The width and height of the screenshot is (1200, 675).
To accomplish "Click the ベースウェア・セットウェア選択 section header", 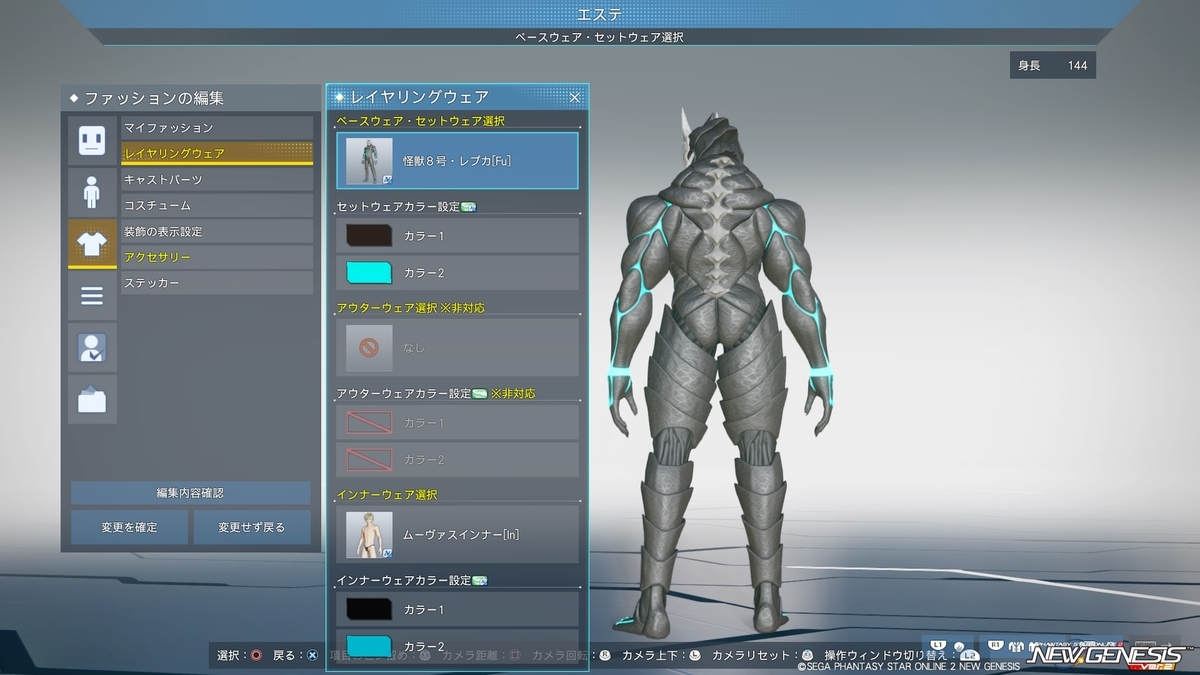I will pyautogui.click(x=421, y=121).
